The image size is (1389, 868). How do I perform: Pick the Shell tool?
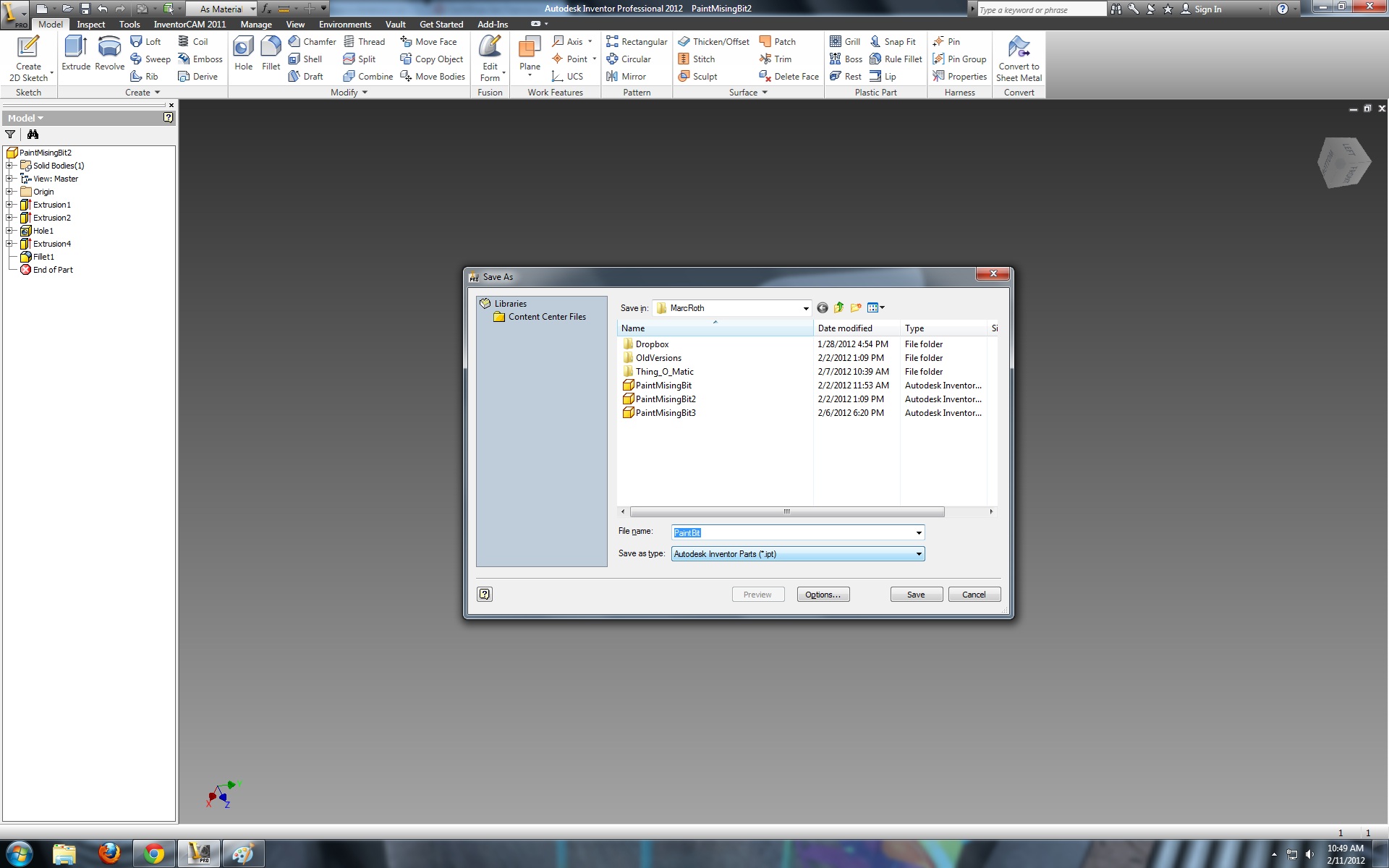[305, 59]
